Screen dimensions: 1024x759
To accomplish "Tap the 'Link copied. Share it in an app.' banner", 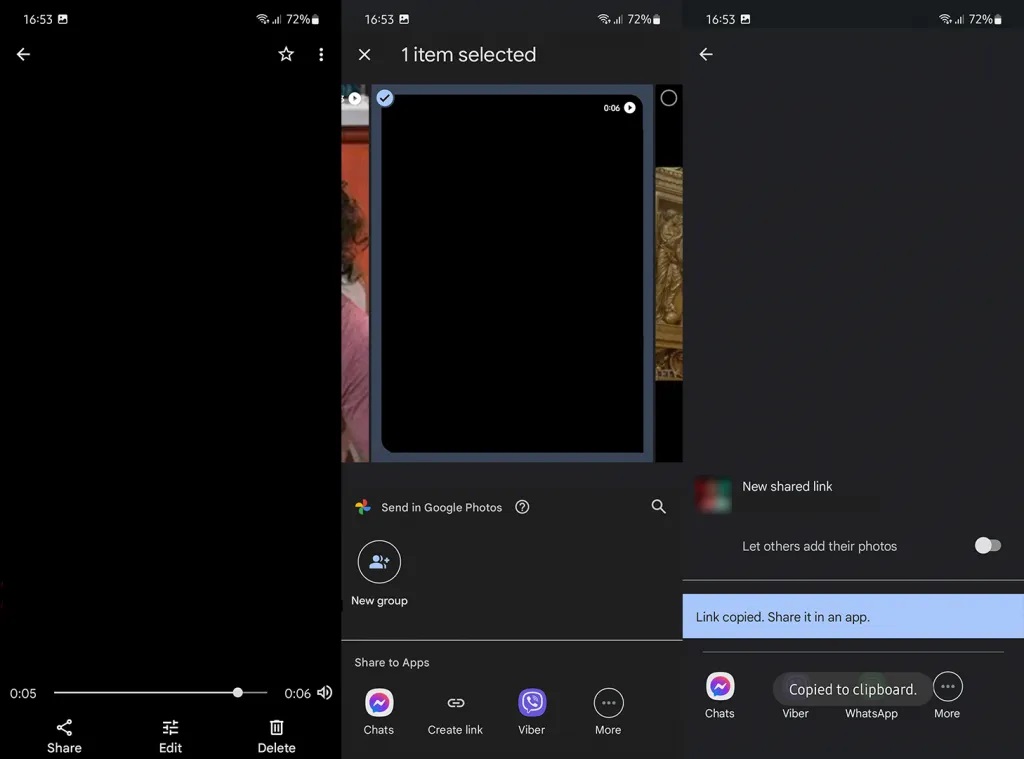I will coord(853,616).
